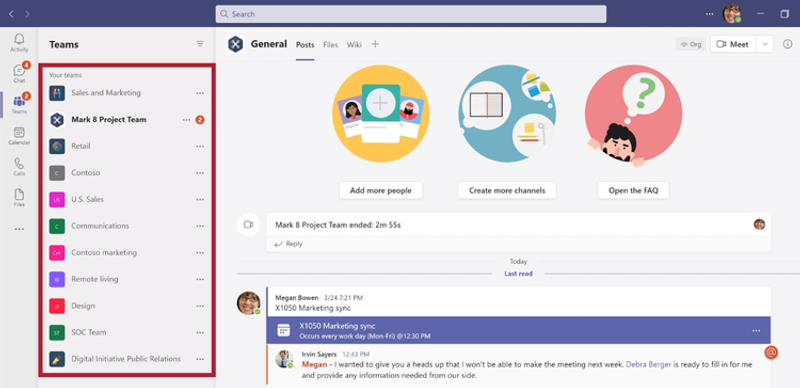Open the X1050 Marketing sync meeting card

(x=518, y=330)
